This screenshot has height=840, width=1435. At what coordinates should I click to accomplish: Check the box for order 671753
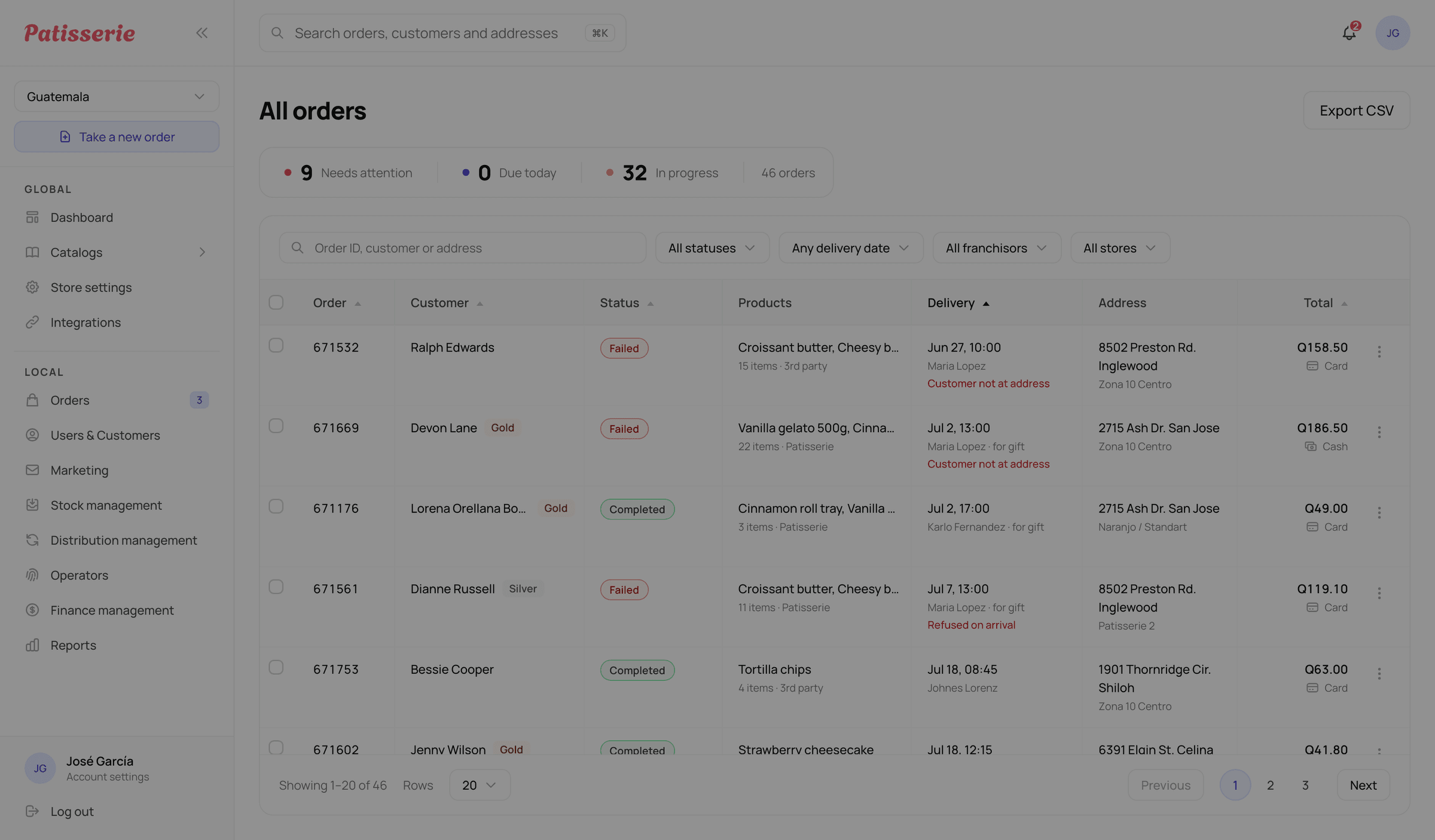pos(276,667)
